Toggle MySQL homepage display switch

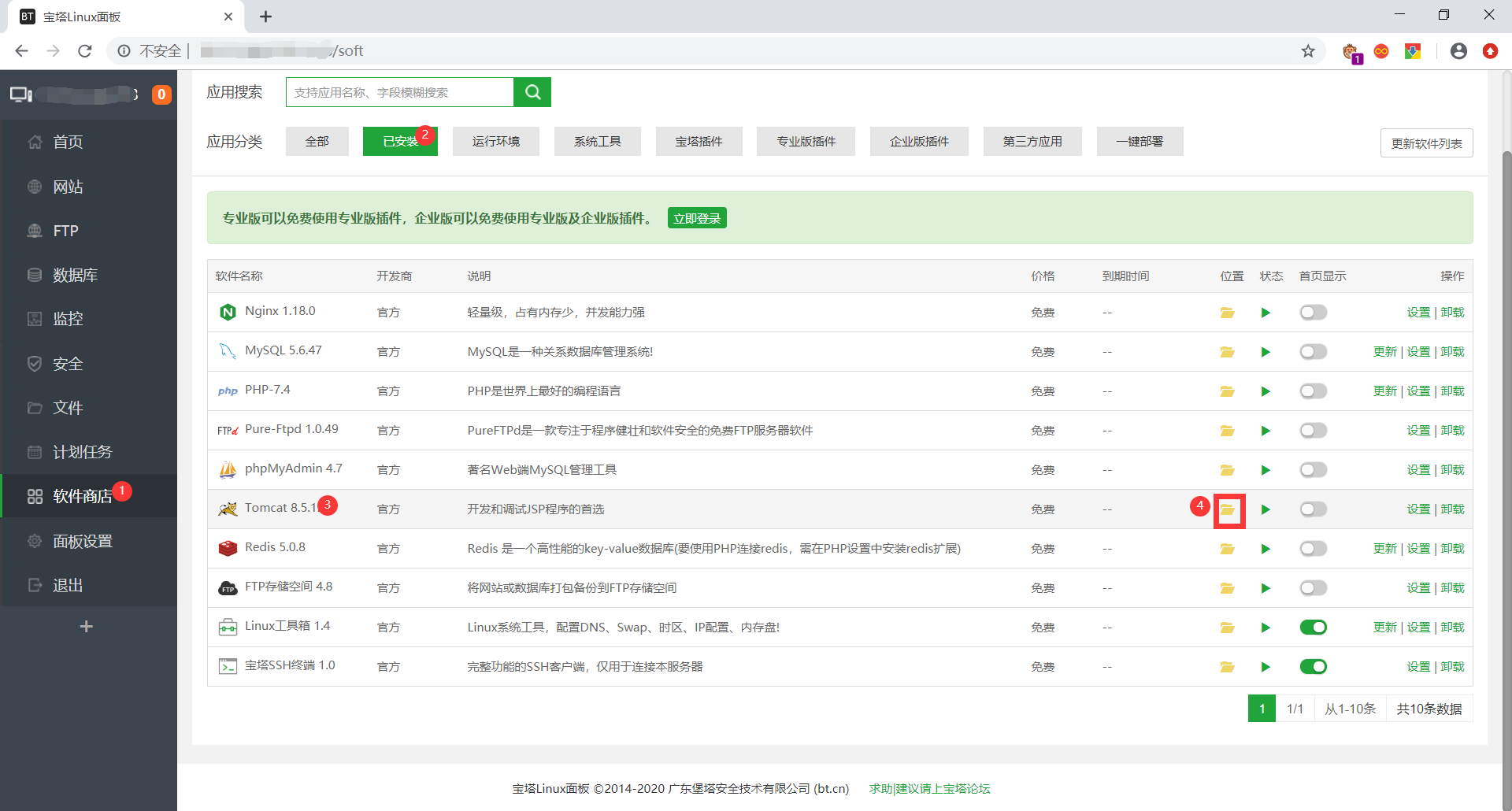[1313, 352]
